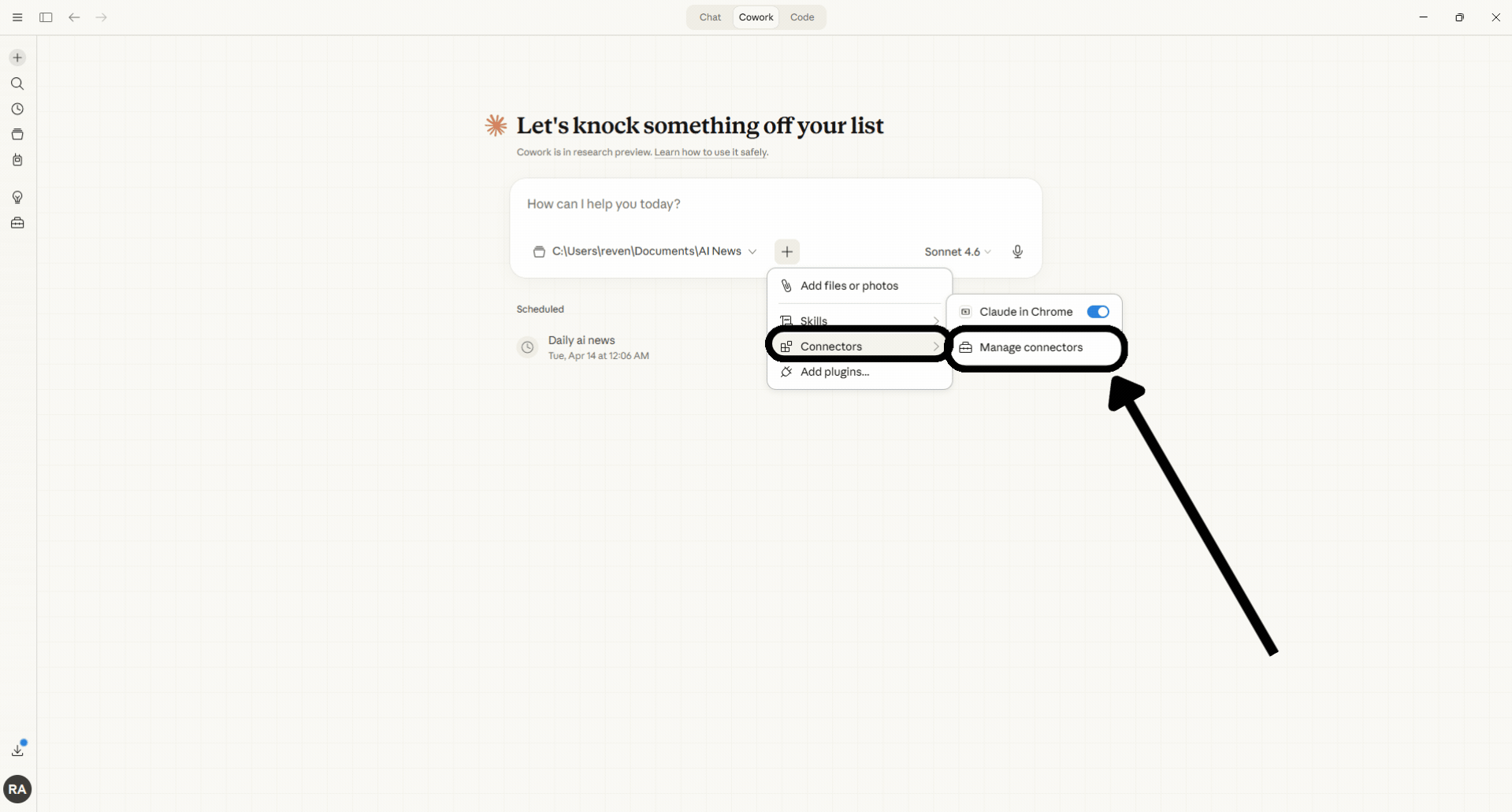Expand the Connectors submenu
This screenshot has height=812, width=1512.
pyautogui.click(x=860, y=347)
